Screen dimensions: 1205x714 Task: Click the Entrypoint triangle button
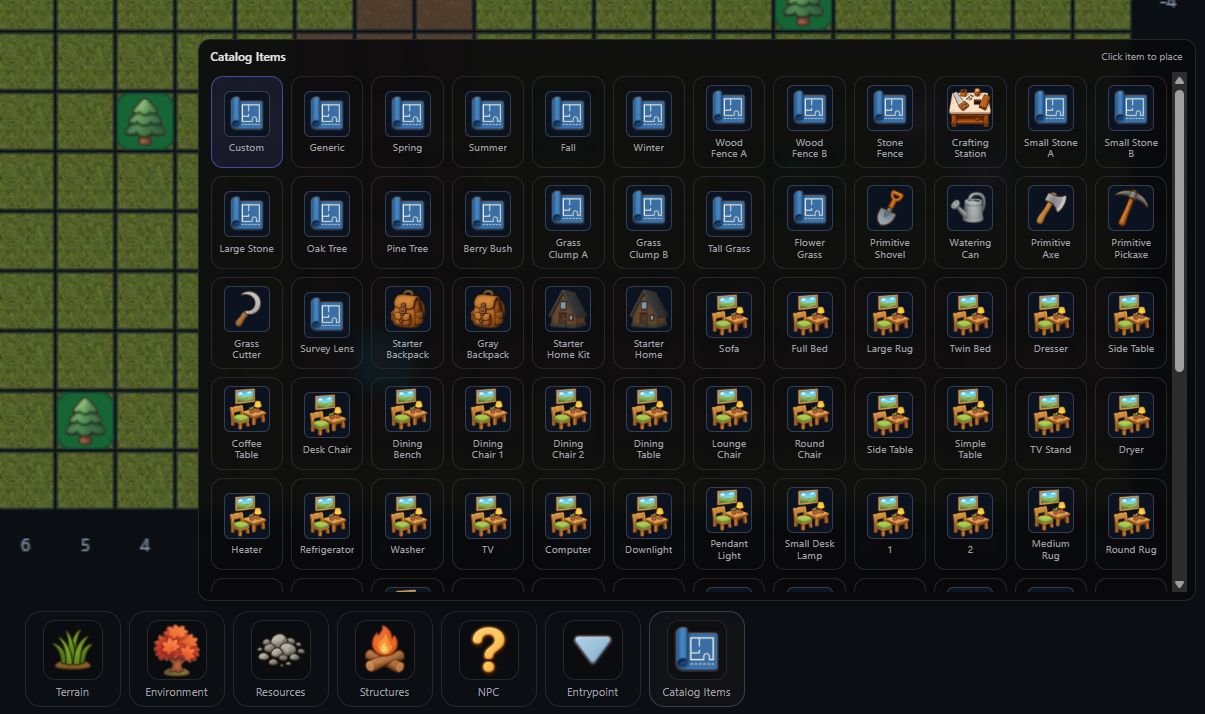[x=592, y=659]
